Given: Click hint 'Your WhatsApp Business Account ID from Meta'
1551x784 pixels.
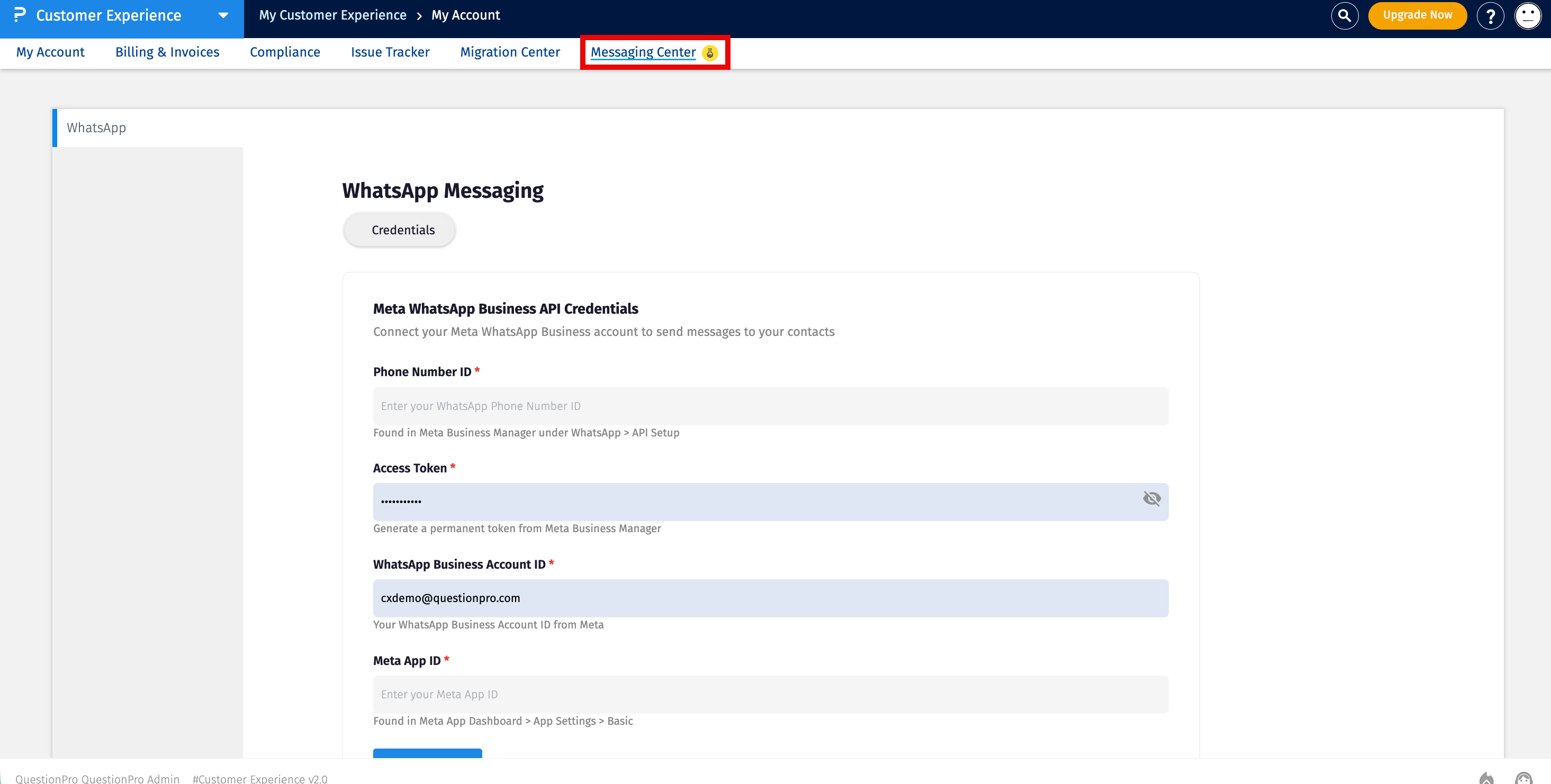Looking at the screenshot, I should pos(488,625).
